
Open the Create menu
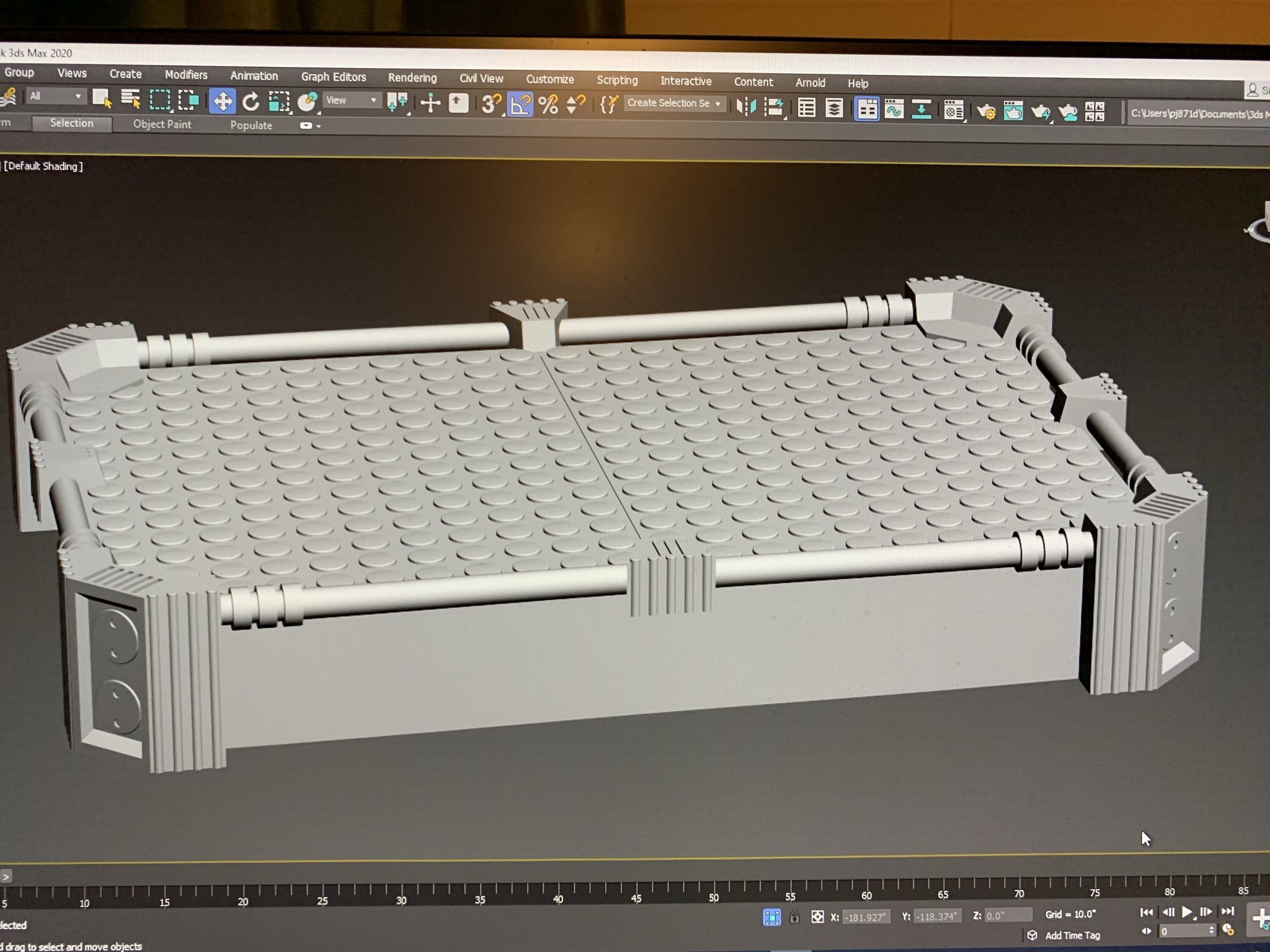(125, 74)
